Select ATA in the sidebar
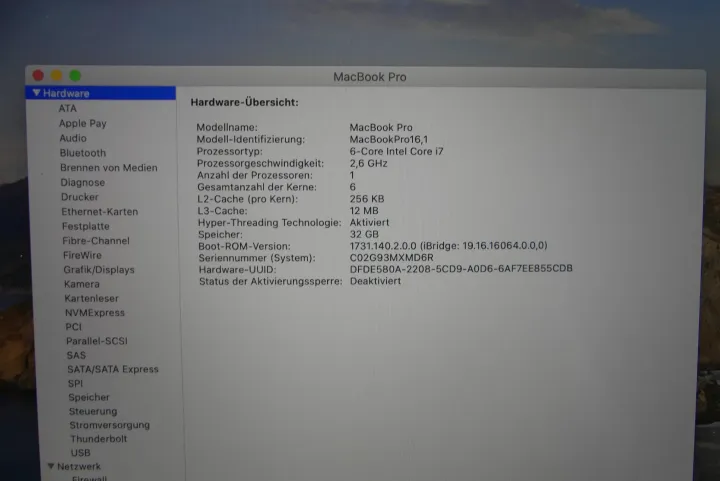Viewport: 720px width, 481px height. [68, 108]
